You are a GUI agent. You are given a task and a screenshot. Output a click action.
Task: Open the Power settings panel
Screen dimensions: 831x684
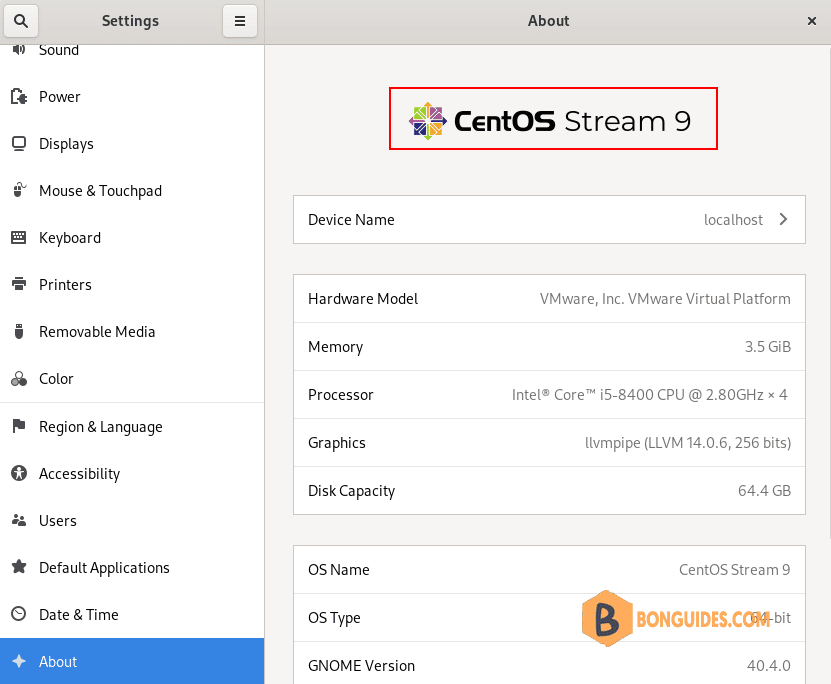point(132,96)
